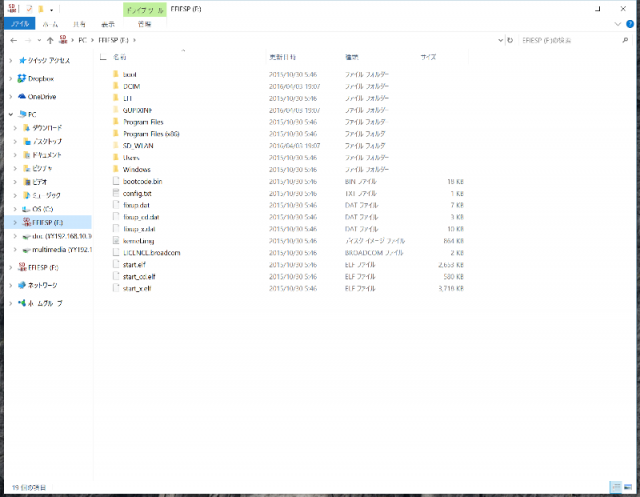Image resolution: width=640 pixels, height=497 pixels.
Task: Click the OneDrive cloud icon
Action: [22, 97]
